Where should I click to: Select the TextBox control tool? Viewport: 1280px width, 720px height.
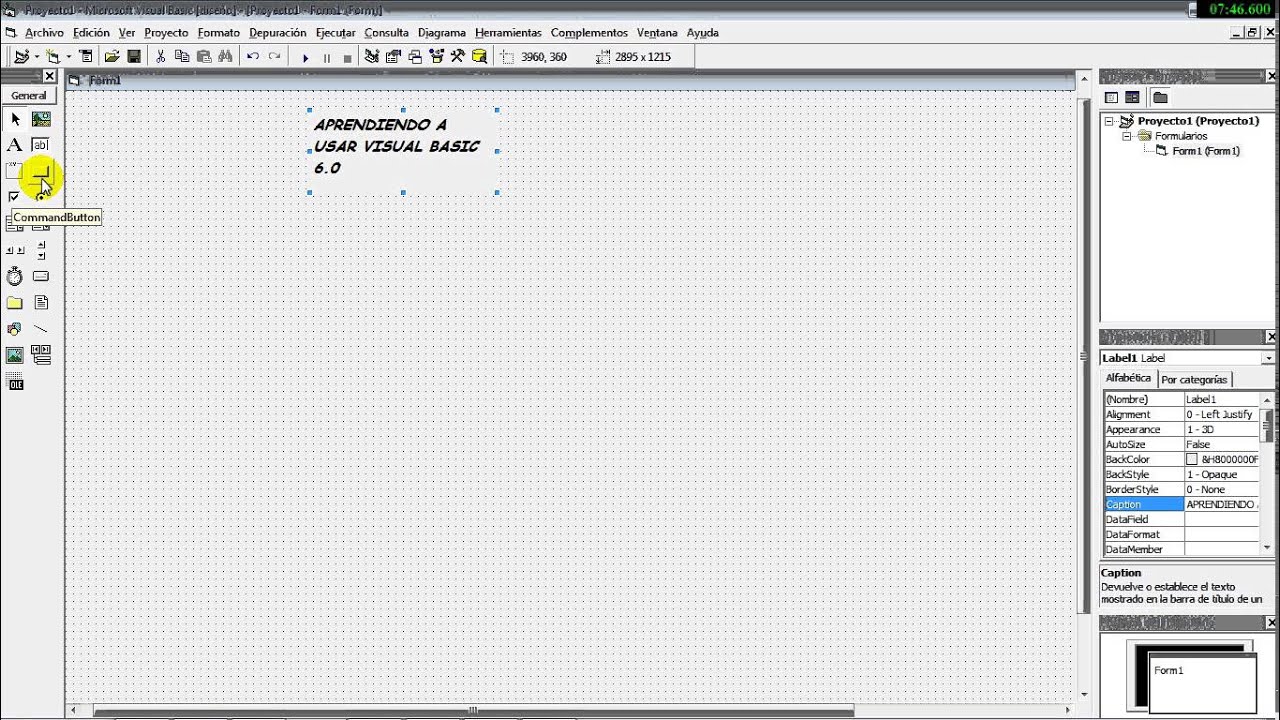pos(41,145)
